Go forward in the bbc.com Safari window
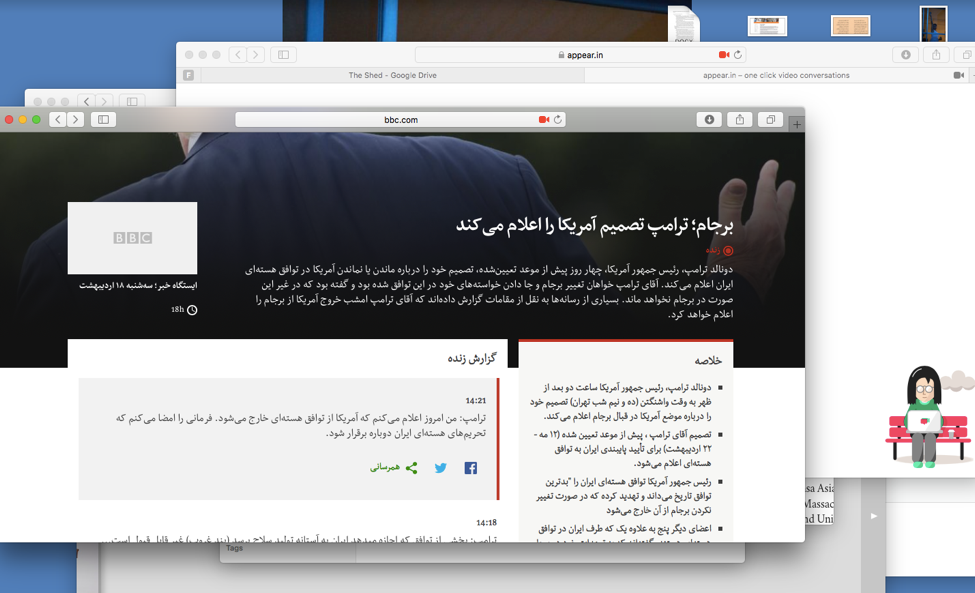This screenshot has width=975, height=593. coord(75,119)
